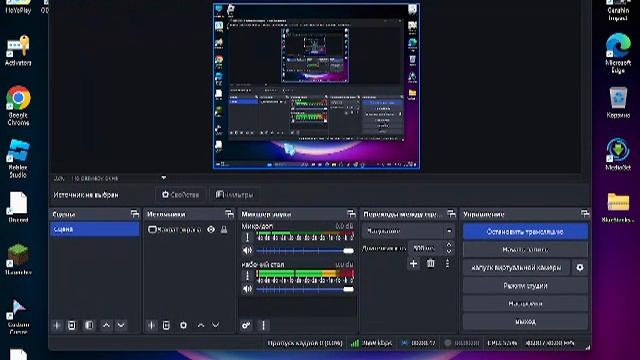This screenshot has height=360, width=640.
Task: Open MediaGet desktop icon
Action: click(618, 154)
